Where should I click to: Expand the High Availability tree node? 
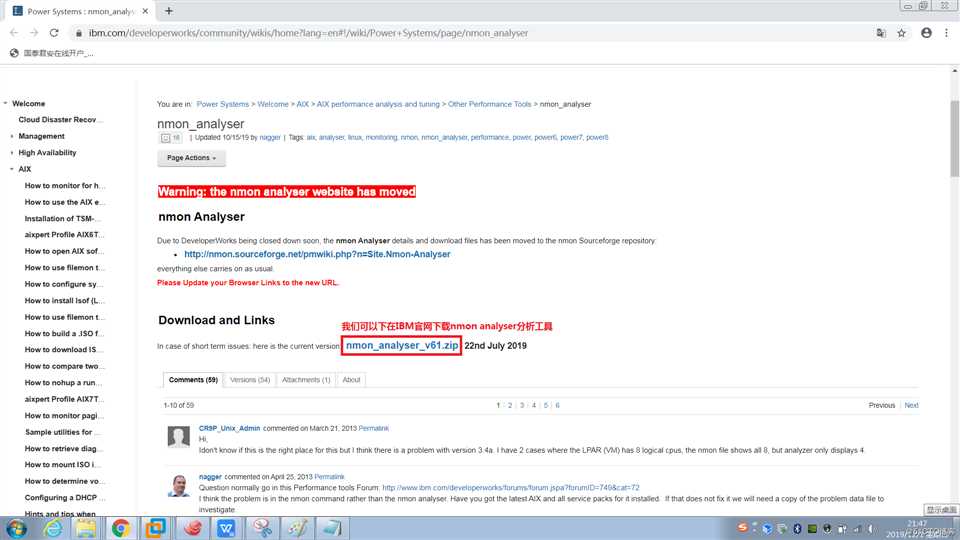12,152
